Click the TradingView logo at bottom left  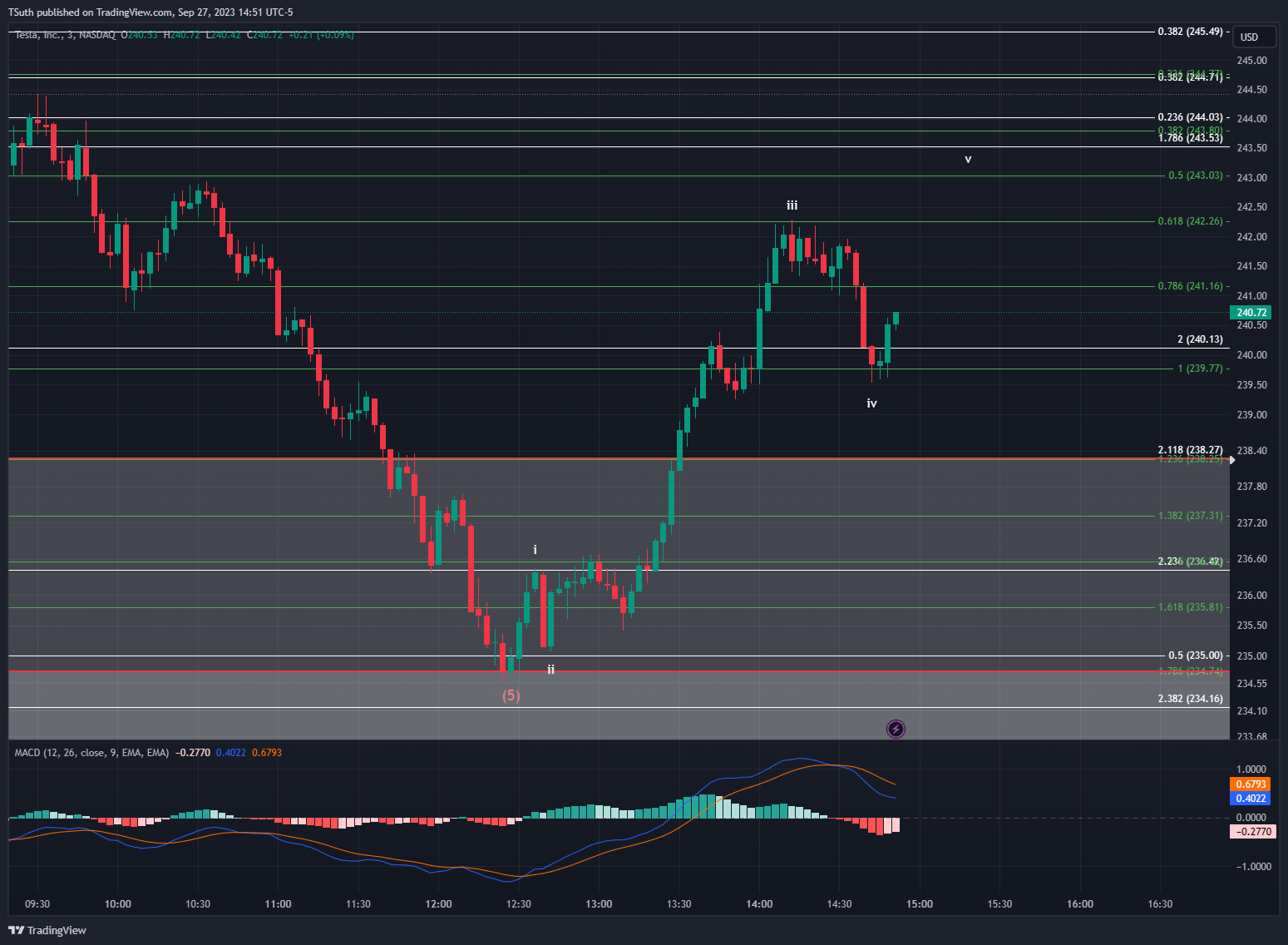tap(47, 930)
